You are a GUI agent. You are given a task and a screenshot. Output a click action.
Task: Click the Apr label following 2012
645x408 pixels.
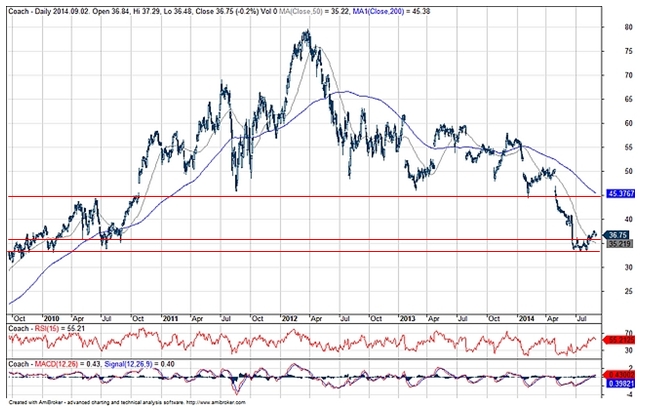[316, 319]
